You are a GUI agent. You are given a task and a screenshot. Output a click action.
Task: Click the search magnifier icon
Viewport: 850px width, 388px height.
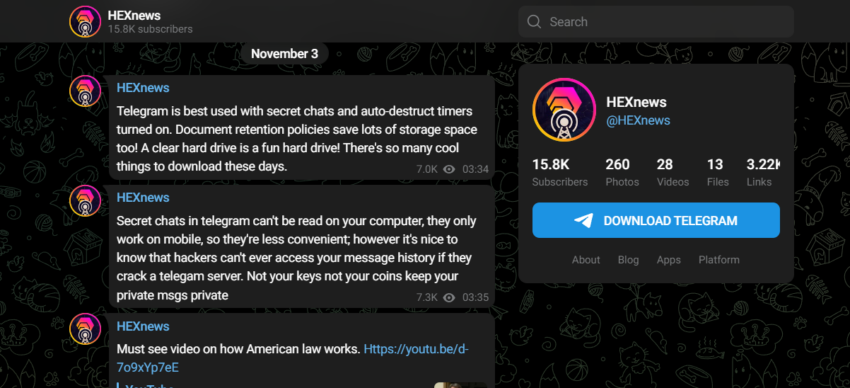click(x=534, y=22)
